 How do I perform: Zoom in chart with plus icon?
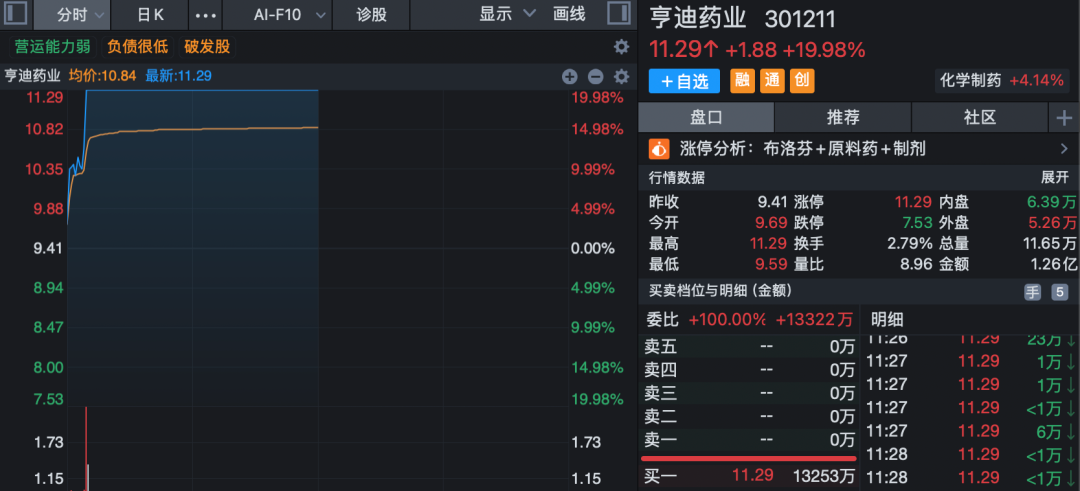(570, 76)
